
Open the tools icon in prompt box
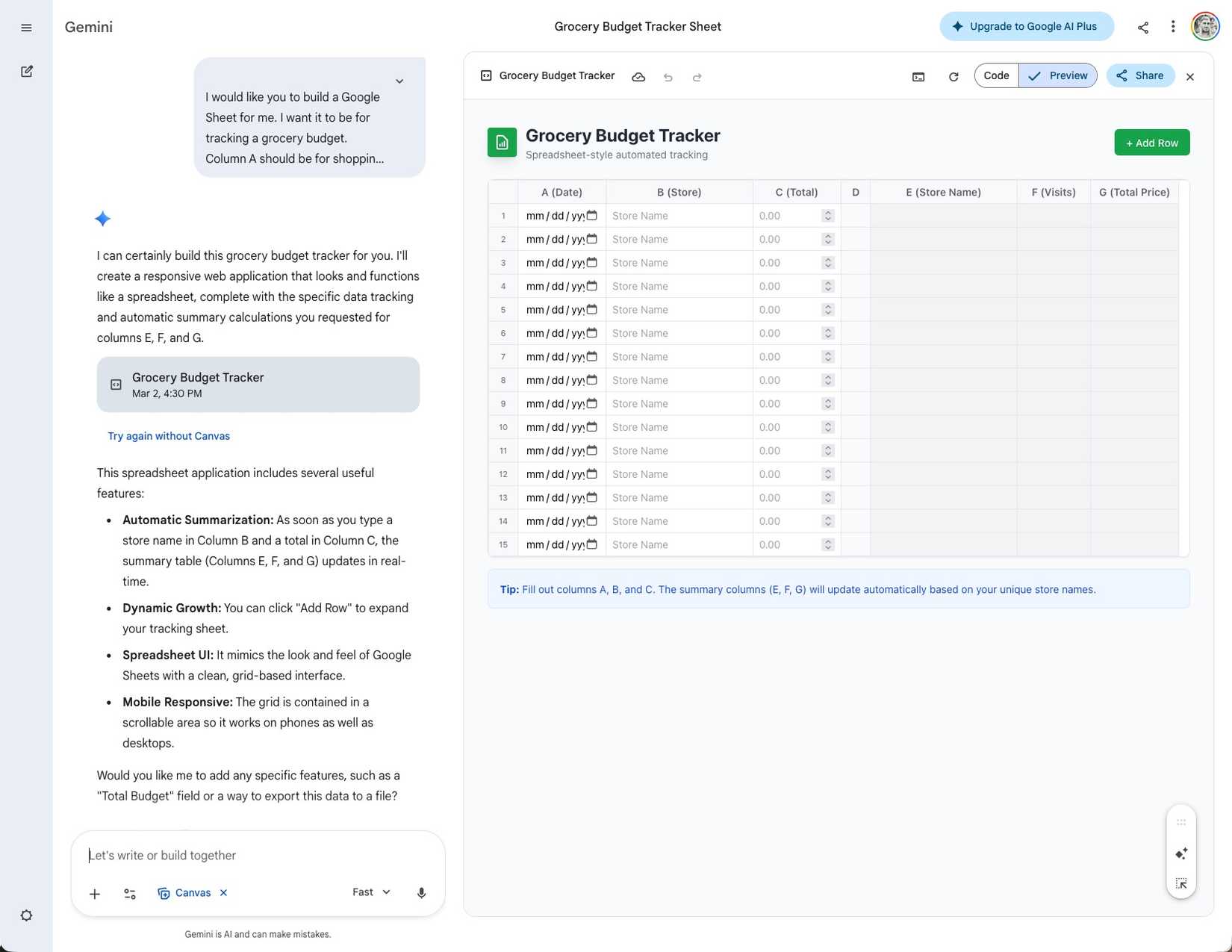coord(130,894)
